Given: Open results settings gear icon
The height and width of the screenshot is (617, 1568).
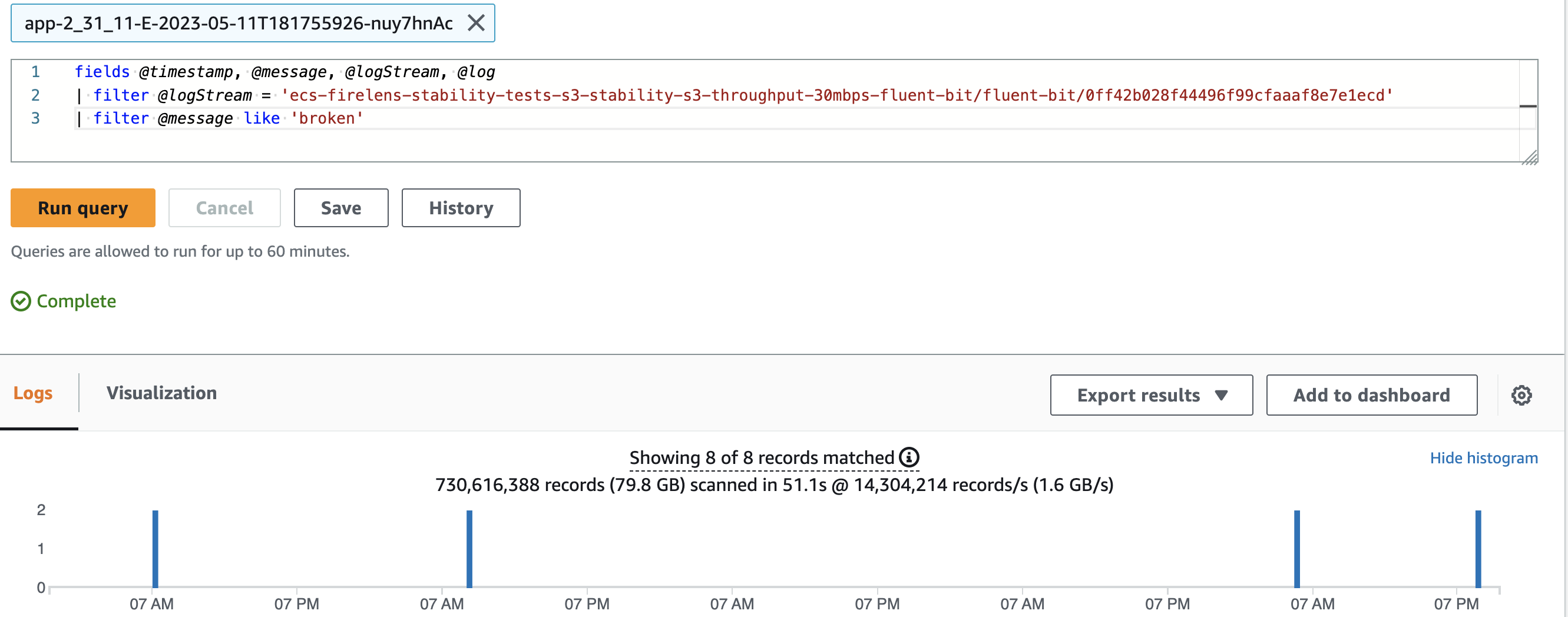Looking at the screenshot, I should tap(1521, 395).
